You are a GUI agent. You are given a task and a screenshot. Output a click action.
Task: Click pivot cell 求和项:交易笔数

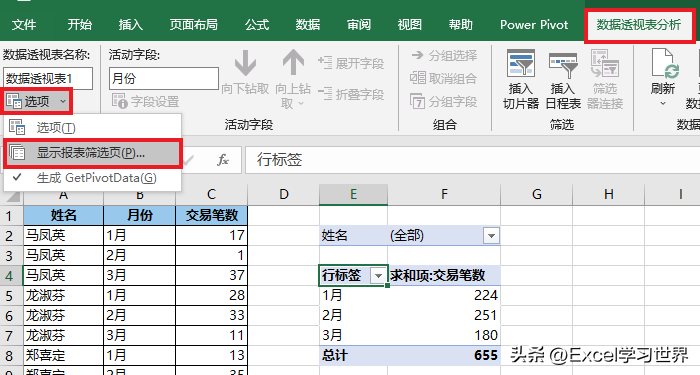[444, 275]
